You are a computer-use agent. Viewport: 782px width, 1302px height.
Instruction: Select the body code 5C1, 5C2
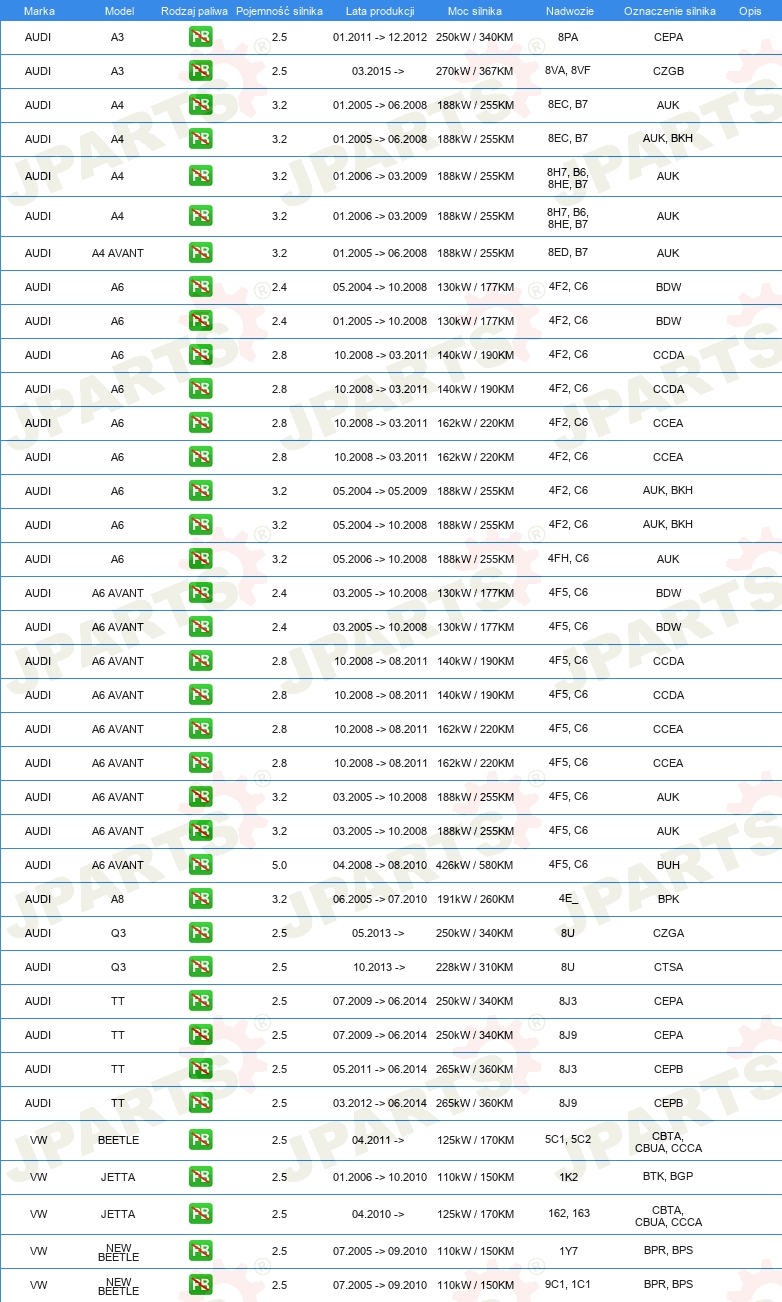pyautogui.click(x=568, y=1140)
